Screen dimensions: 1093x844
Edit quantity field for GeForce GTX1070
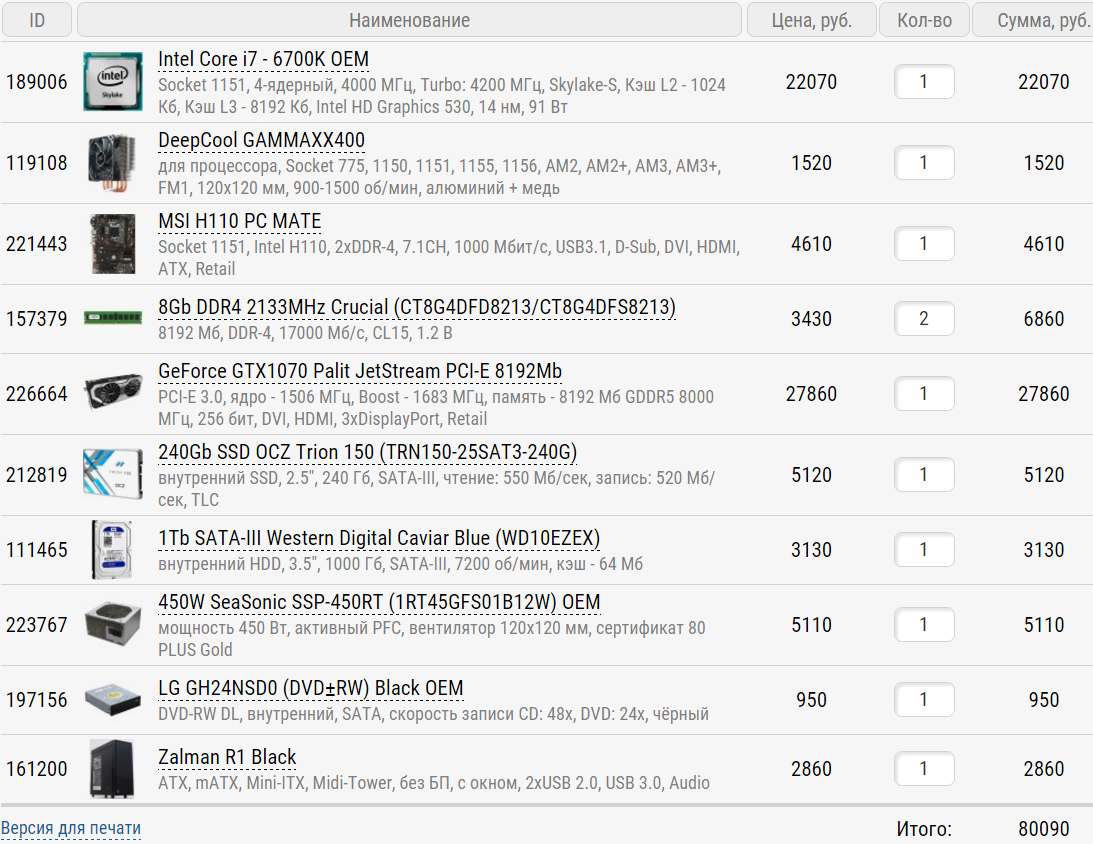coord(924,394)
